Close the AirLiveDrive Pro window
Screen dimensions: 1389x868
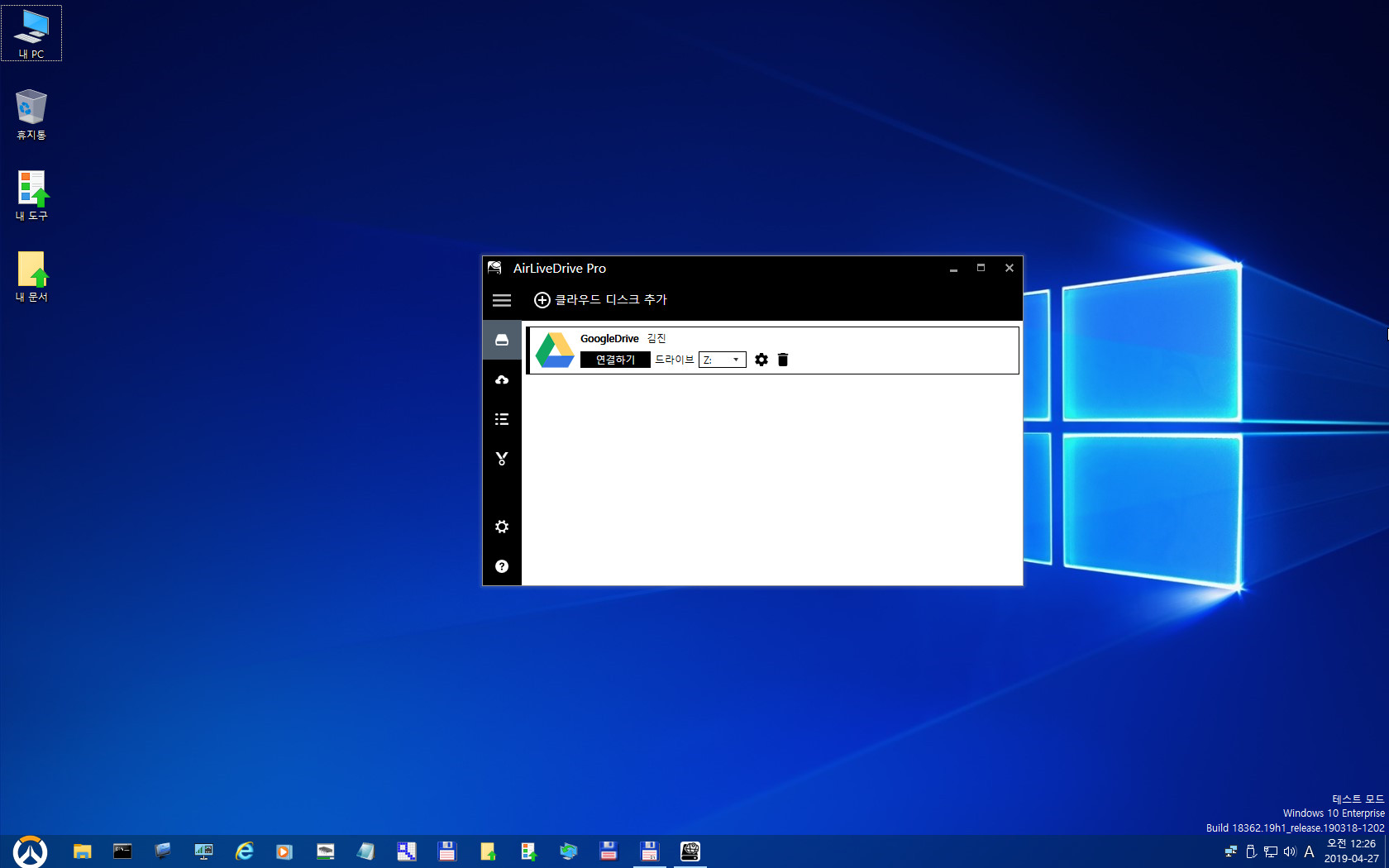1009,268
